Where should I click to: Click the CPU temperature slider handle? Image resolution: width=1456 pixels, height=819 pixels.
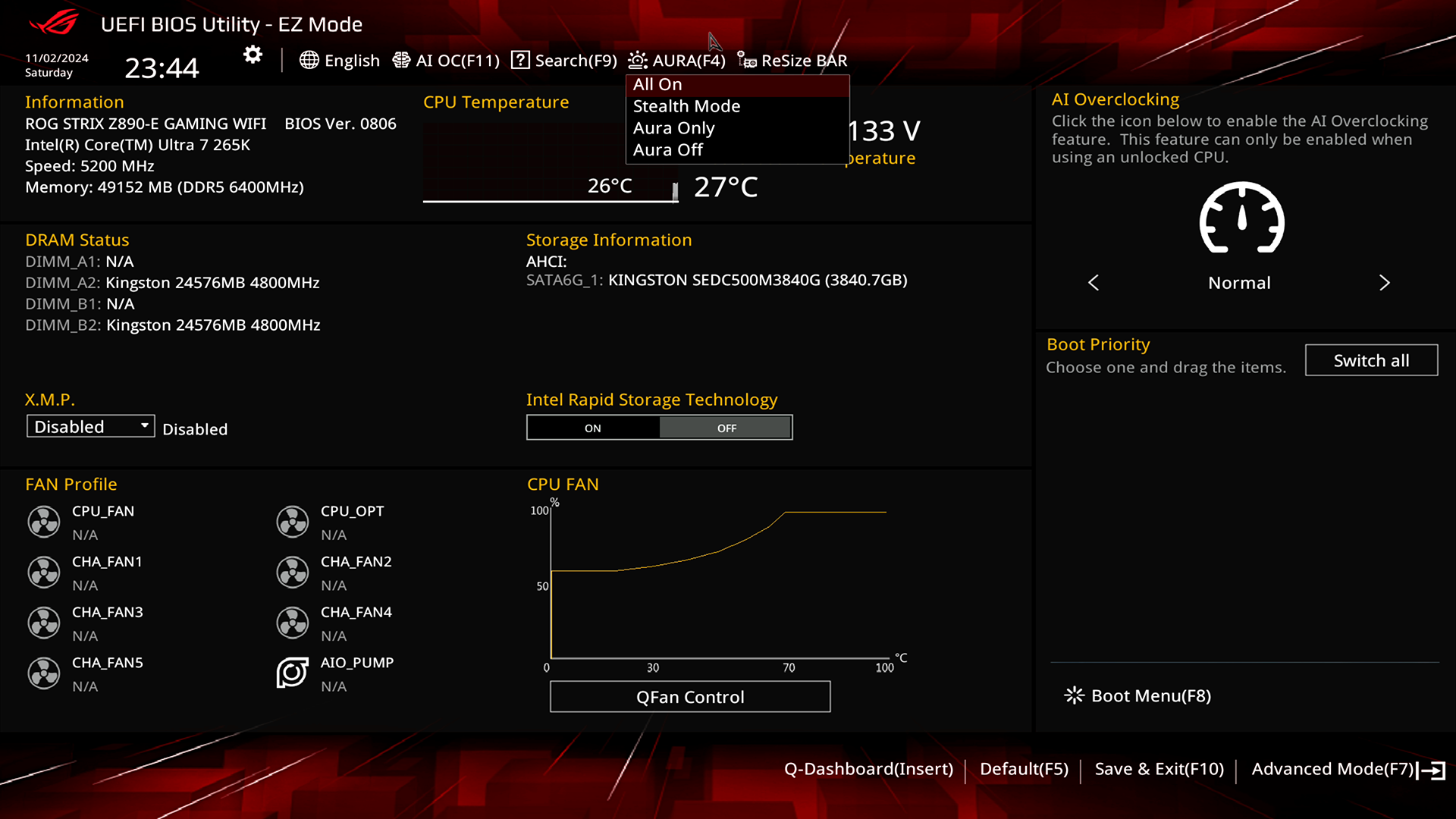pyautogui.click(x=674, y=192)
